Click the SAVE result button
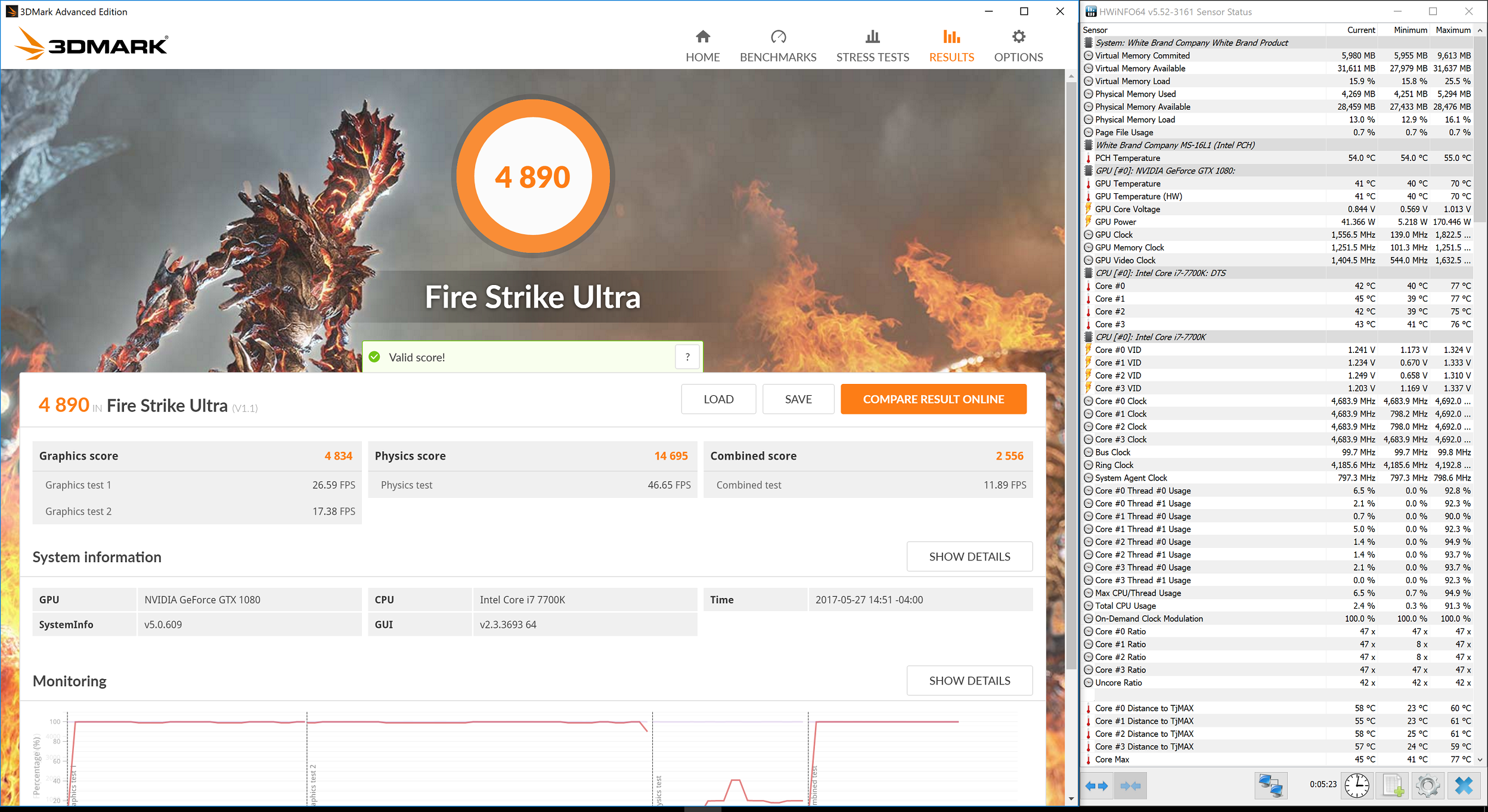 click(x=798, y=399)
